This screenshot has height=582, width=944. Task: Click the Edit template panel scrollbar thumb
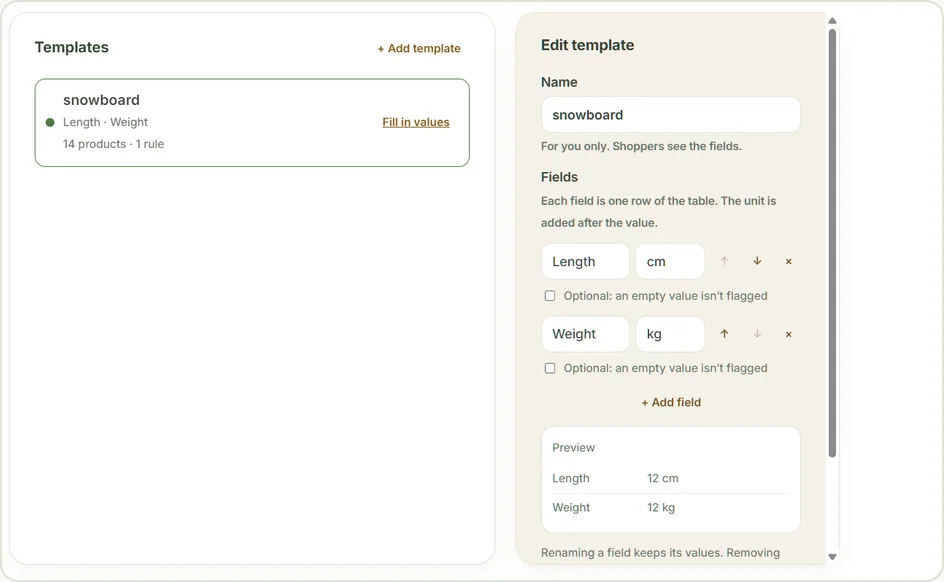(832, 243)
